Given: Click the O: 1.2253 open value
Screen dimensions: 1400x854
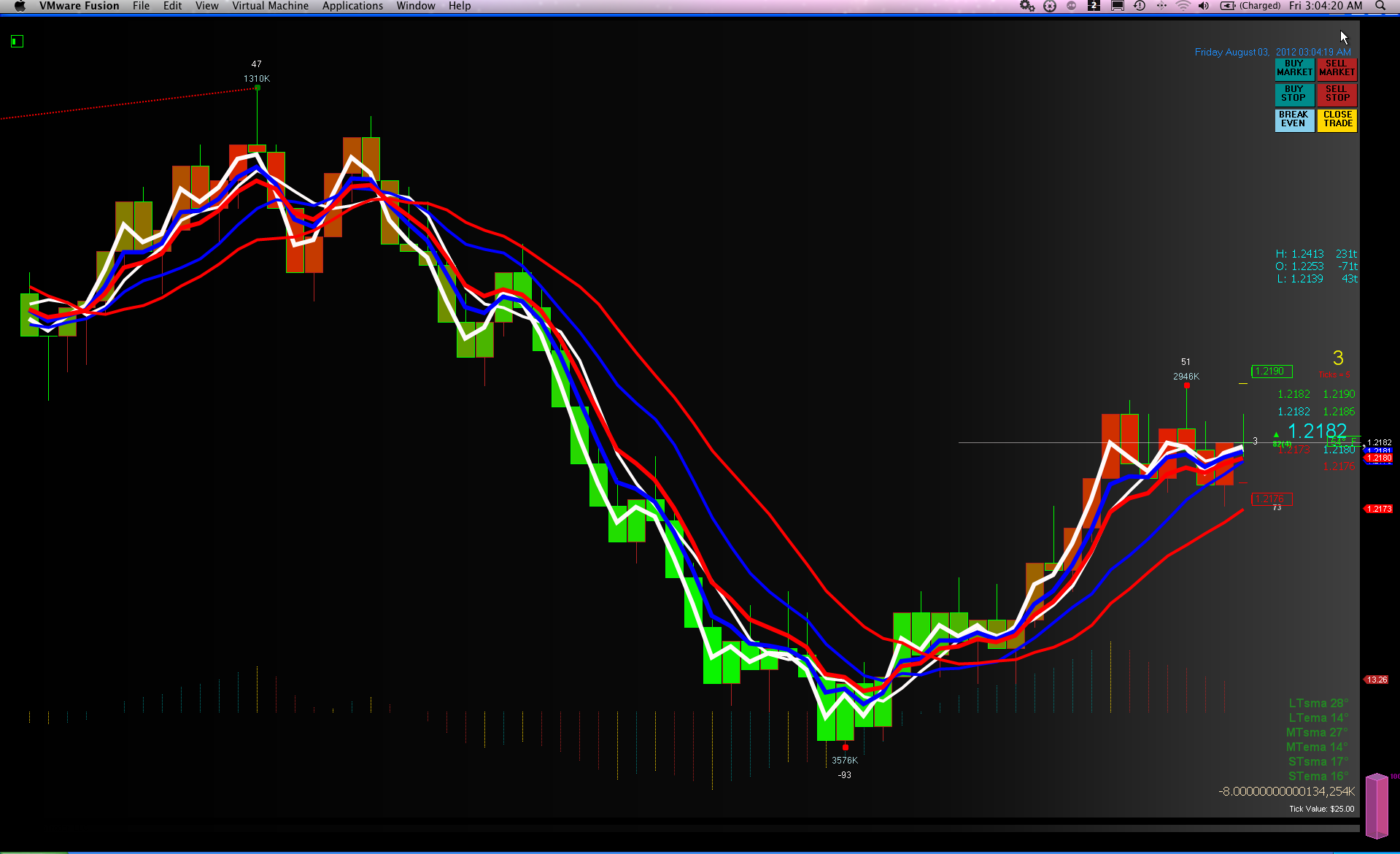Looking at the screenshot, I should (1299, 266).
